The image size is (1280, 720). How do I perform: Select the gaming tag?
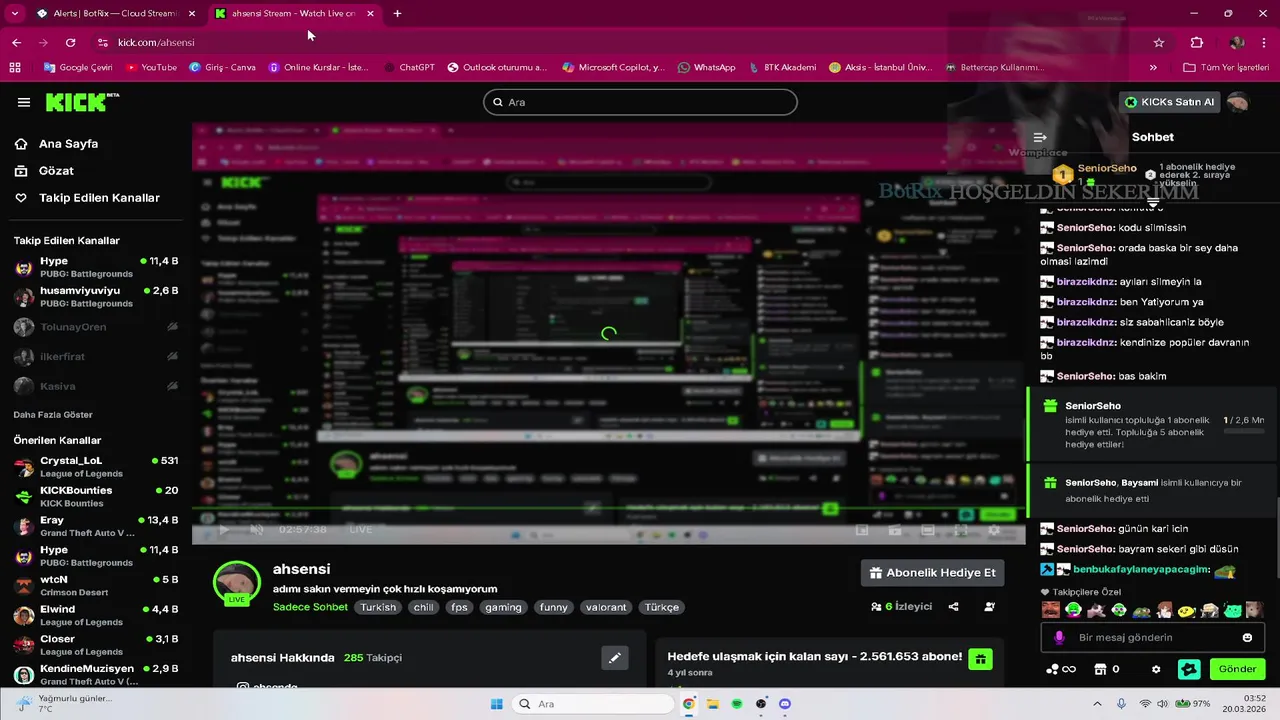pos(504,607)
